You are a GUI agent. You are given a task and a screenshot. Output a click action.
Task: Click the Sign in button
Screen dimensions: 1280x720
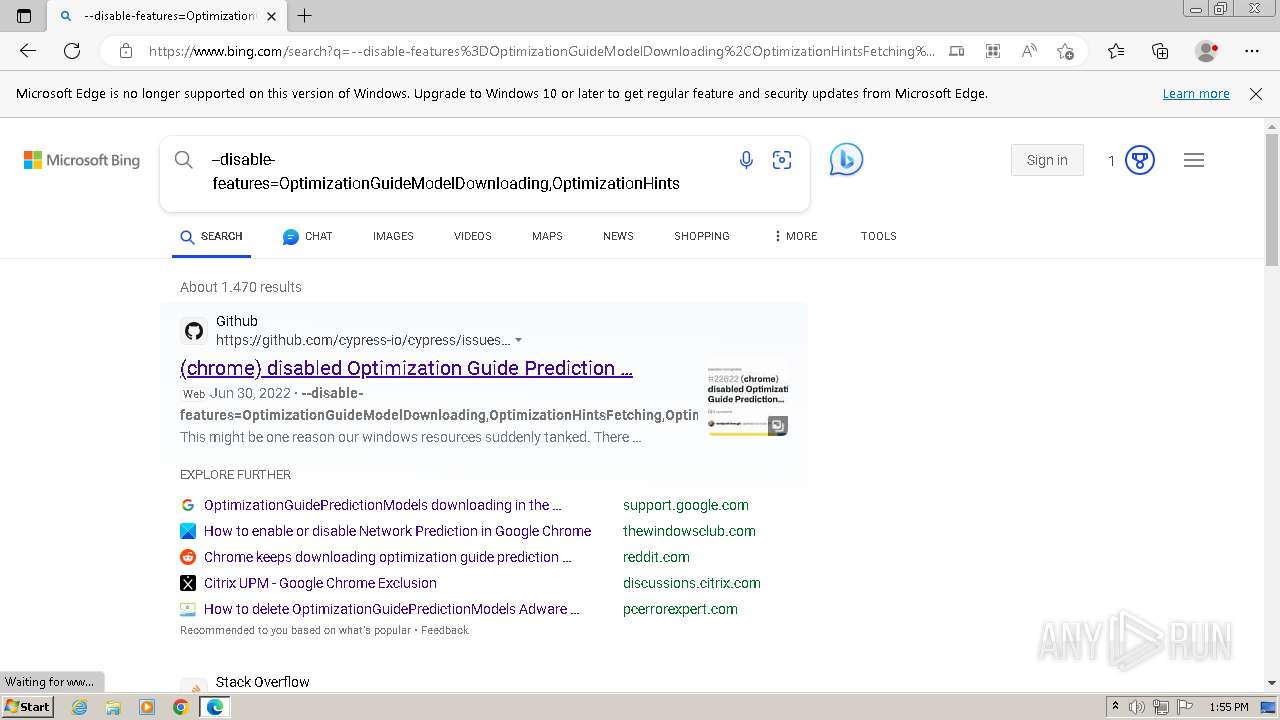1047,160
